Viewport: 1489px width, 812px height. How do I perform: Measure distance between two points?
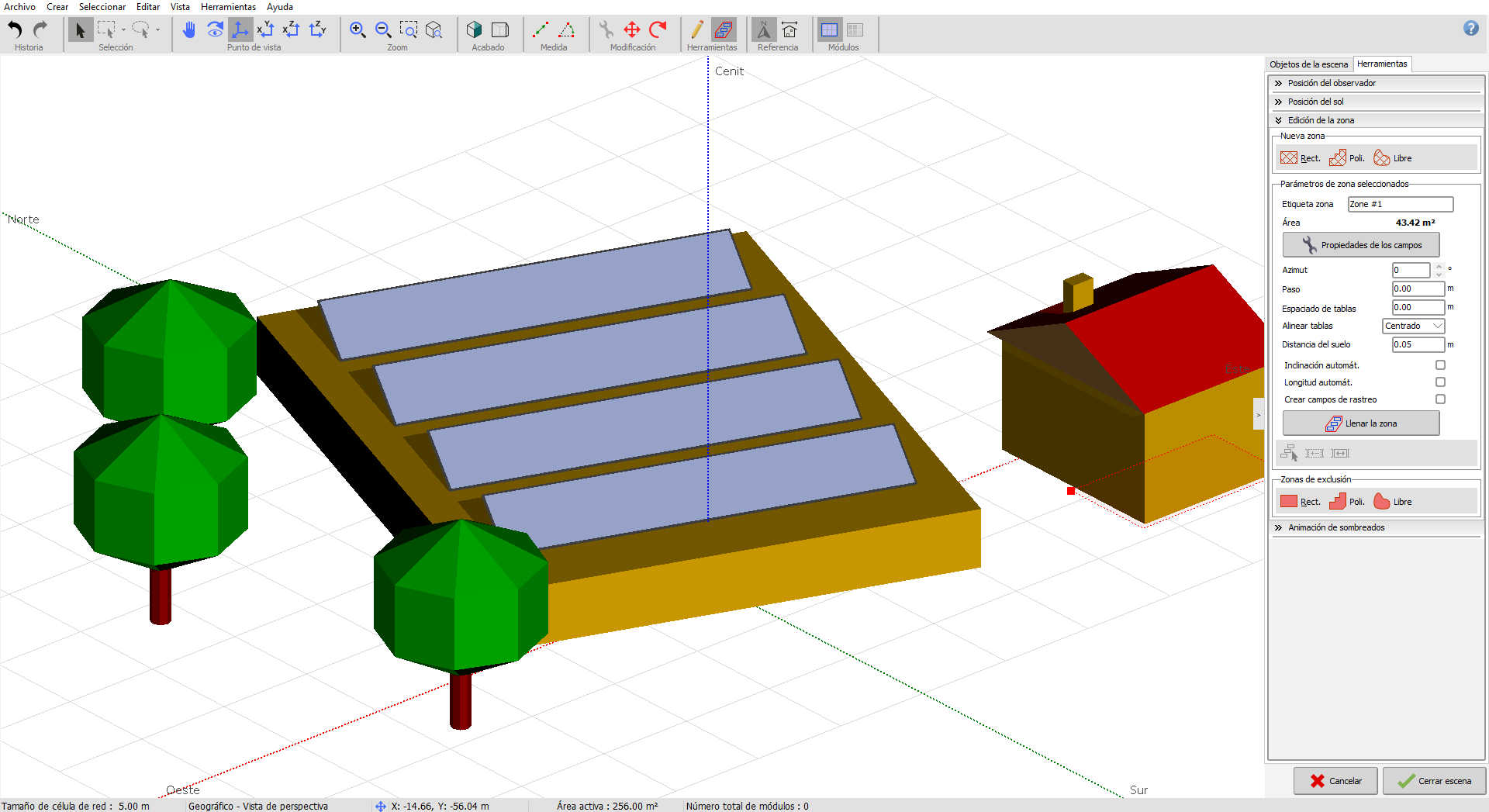[541, 29]
